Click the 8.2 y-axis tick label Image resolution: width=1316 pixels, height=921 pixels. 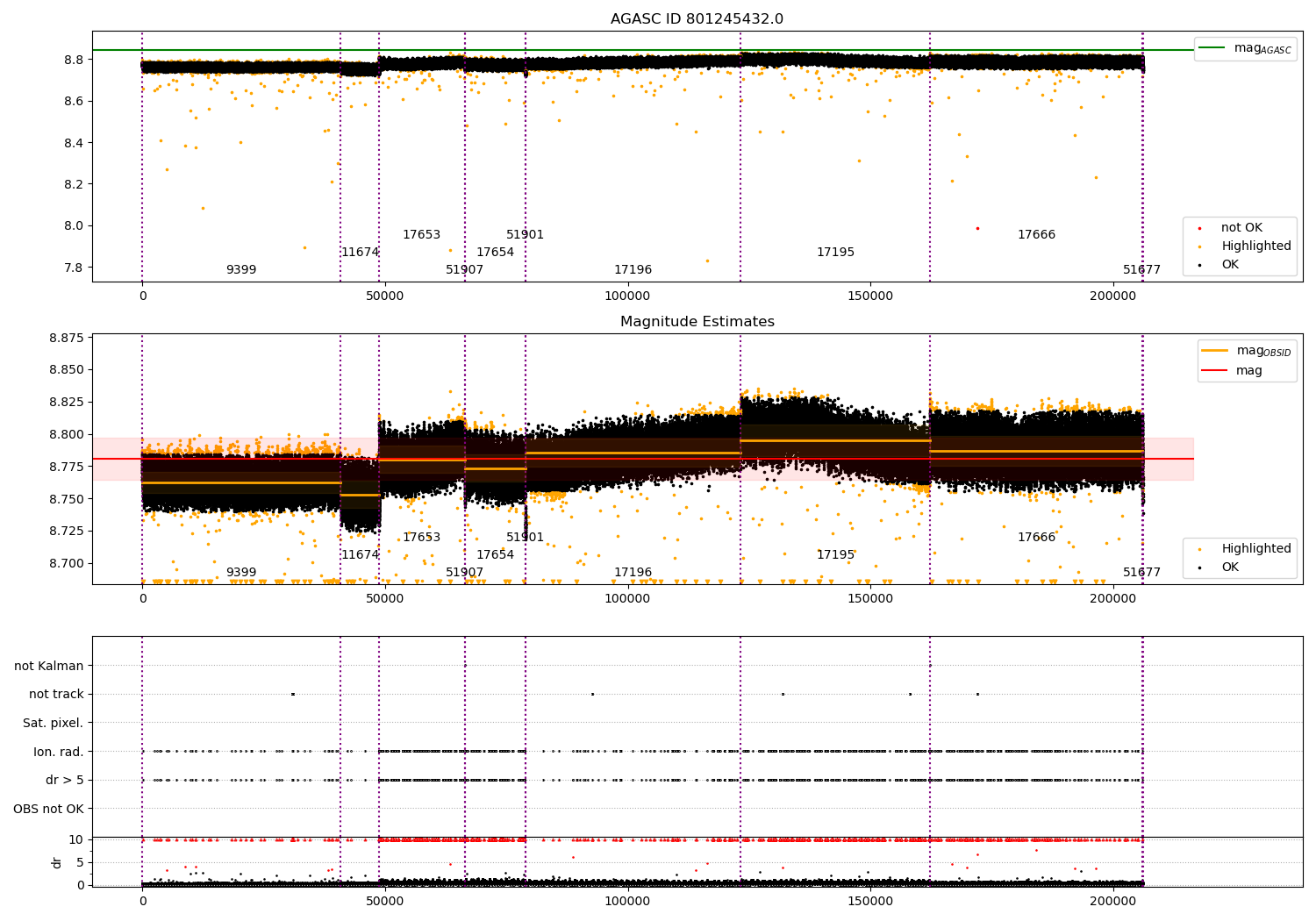[74, 184]
